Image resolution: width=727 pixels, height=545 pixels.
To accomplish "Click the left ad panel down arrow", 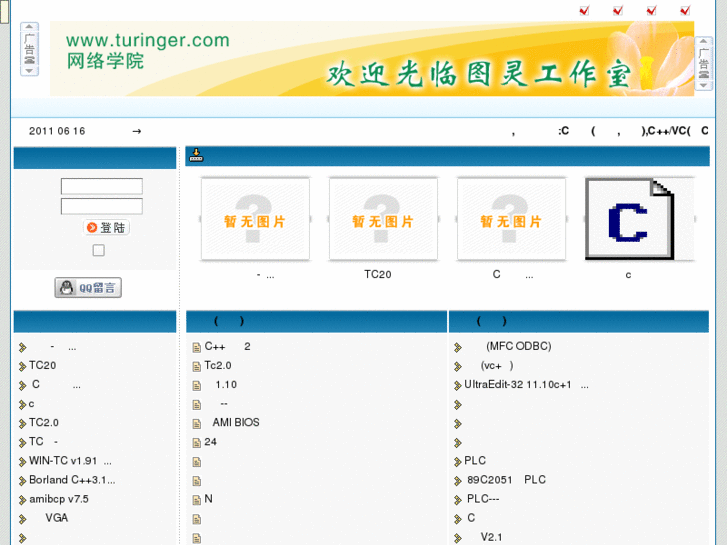I will coord(29,71).
